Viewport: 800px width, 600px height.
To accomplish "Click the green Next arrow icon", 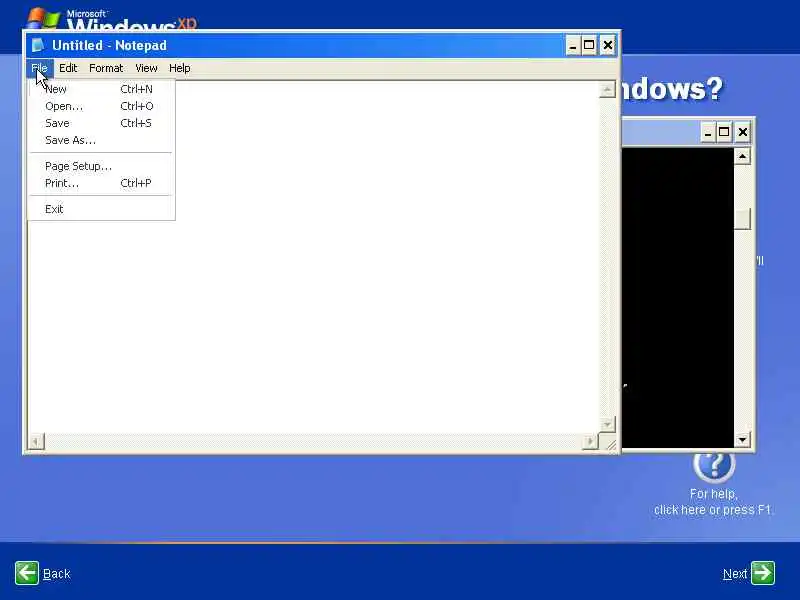I will click(x=763, y=572).
